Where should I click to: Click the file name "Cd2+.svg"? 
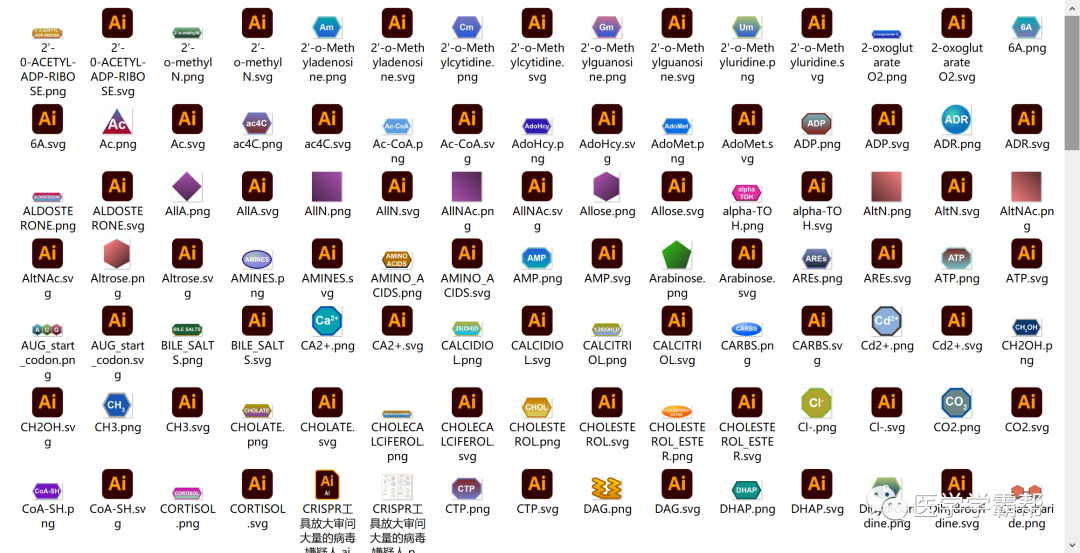click(x=957, y=345)
